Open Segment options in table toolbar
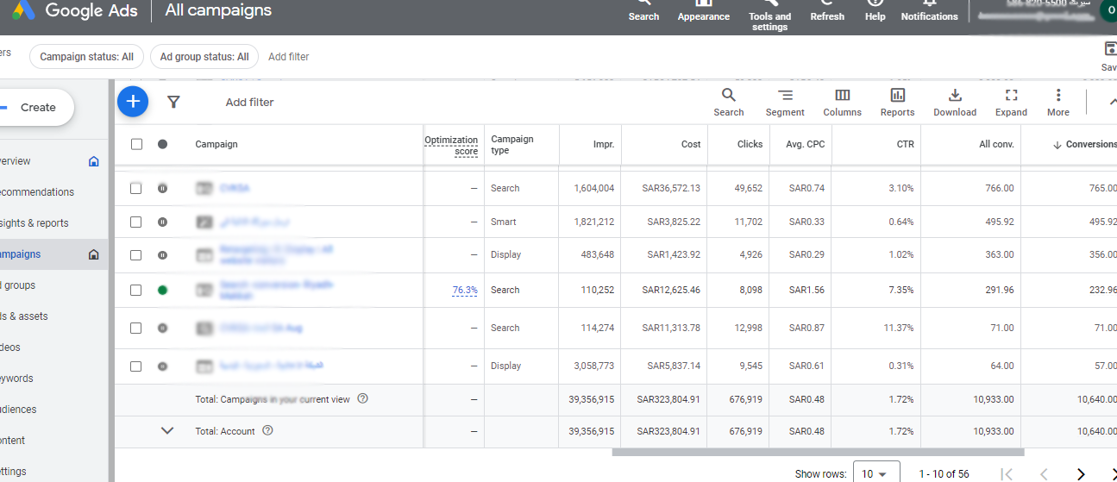This screenshot has width=1117, height=482. pyautogui.click(x=785, y=101)
